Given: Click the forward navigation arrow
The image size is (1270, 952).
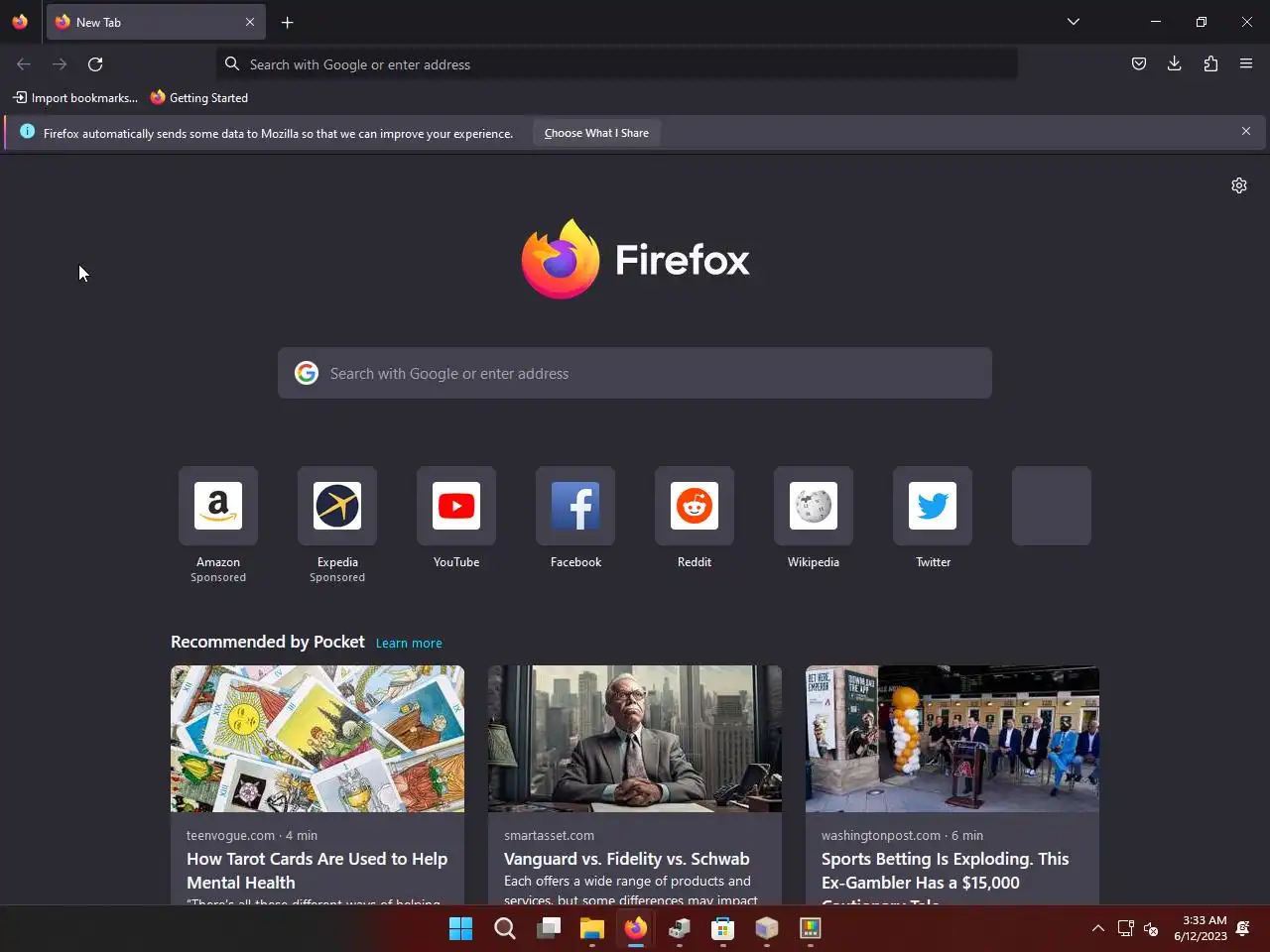Looking at the screenshot, I should [x=60, y=64].
